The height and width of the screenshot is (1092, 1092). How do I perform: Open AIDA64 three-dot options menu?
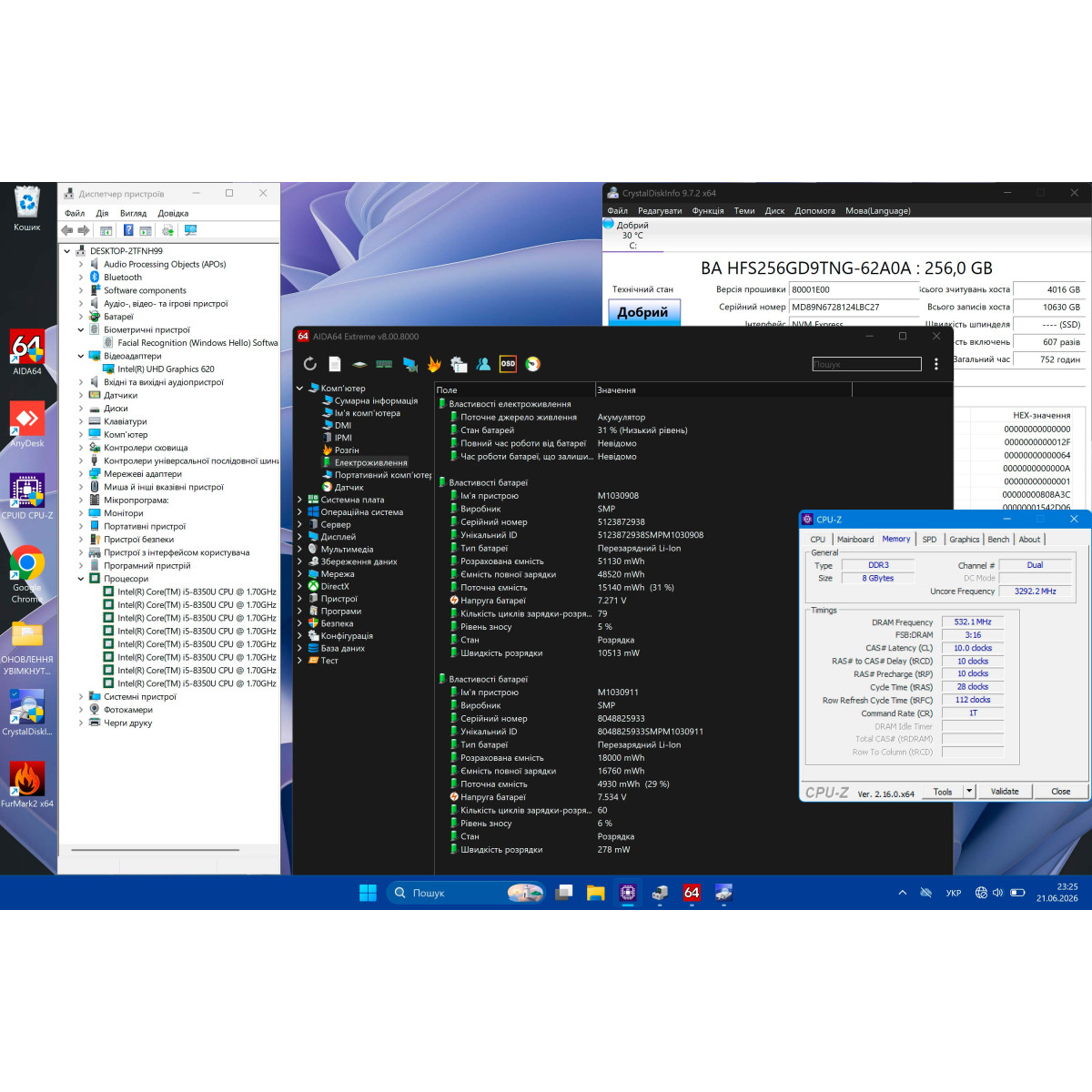[936, 364]
